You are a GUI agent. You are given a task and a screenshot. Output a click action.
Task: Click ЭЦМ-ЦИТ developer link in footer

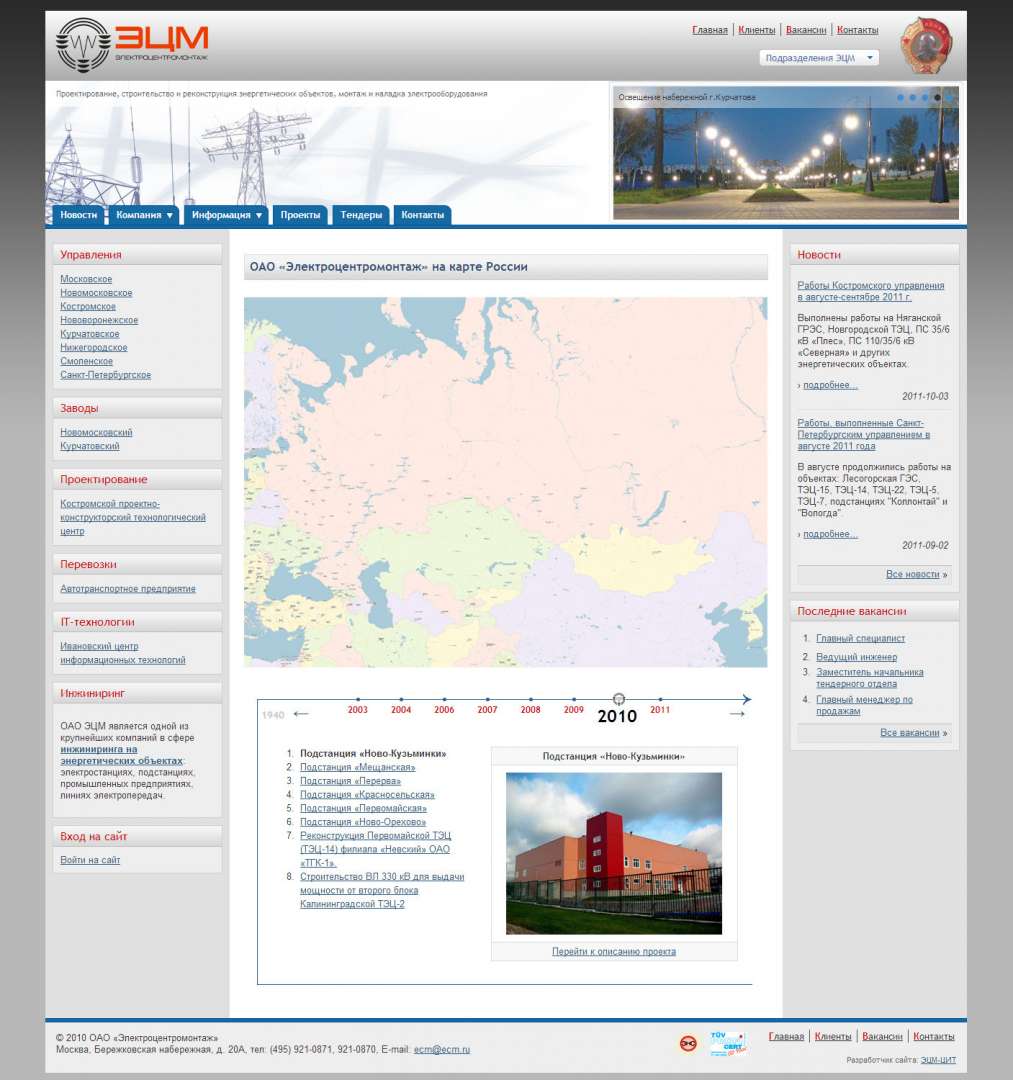coord(938,1060)
